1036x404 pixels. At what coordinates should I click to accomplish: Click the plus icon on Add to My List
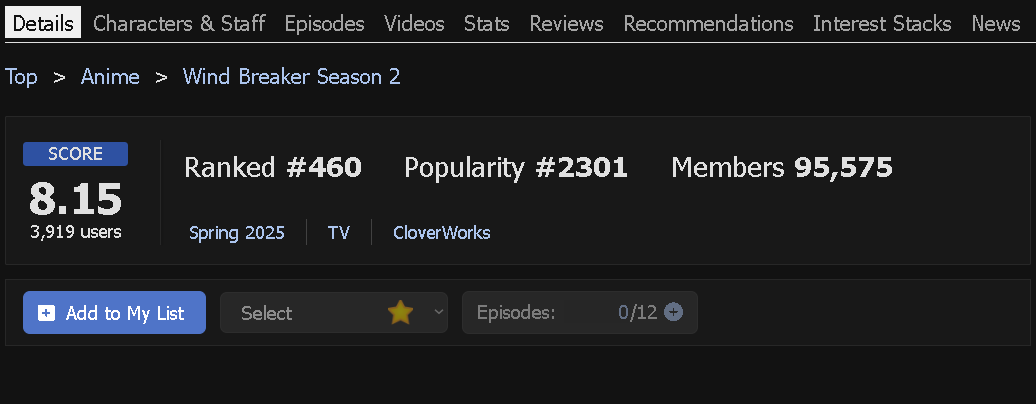(46, 313)
